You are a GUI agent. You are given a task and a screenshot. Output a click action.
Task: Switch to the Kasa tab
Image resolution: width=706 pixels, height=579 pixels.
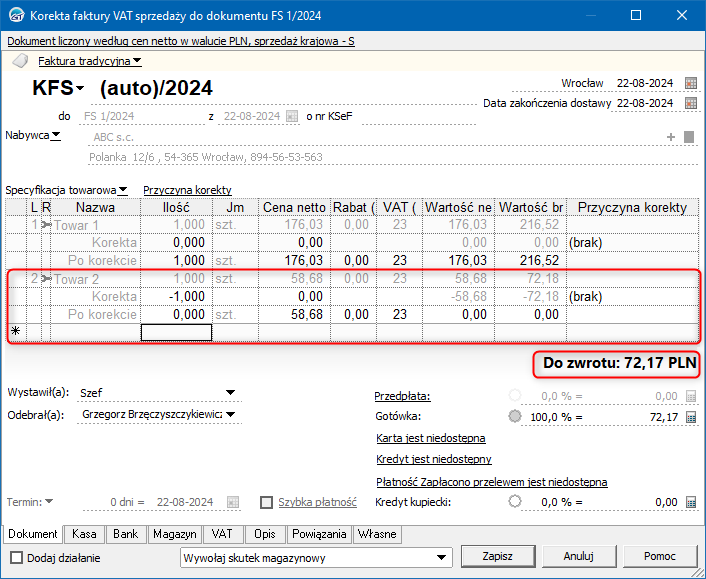click(84, 534)
